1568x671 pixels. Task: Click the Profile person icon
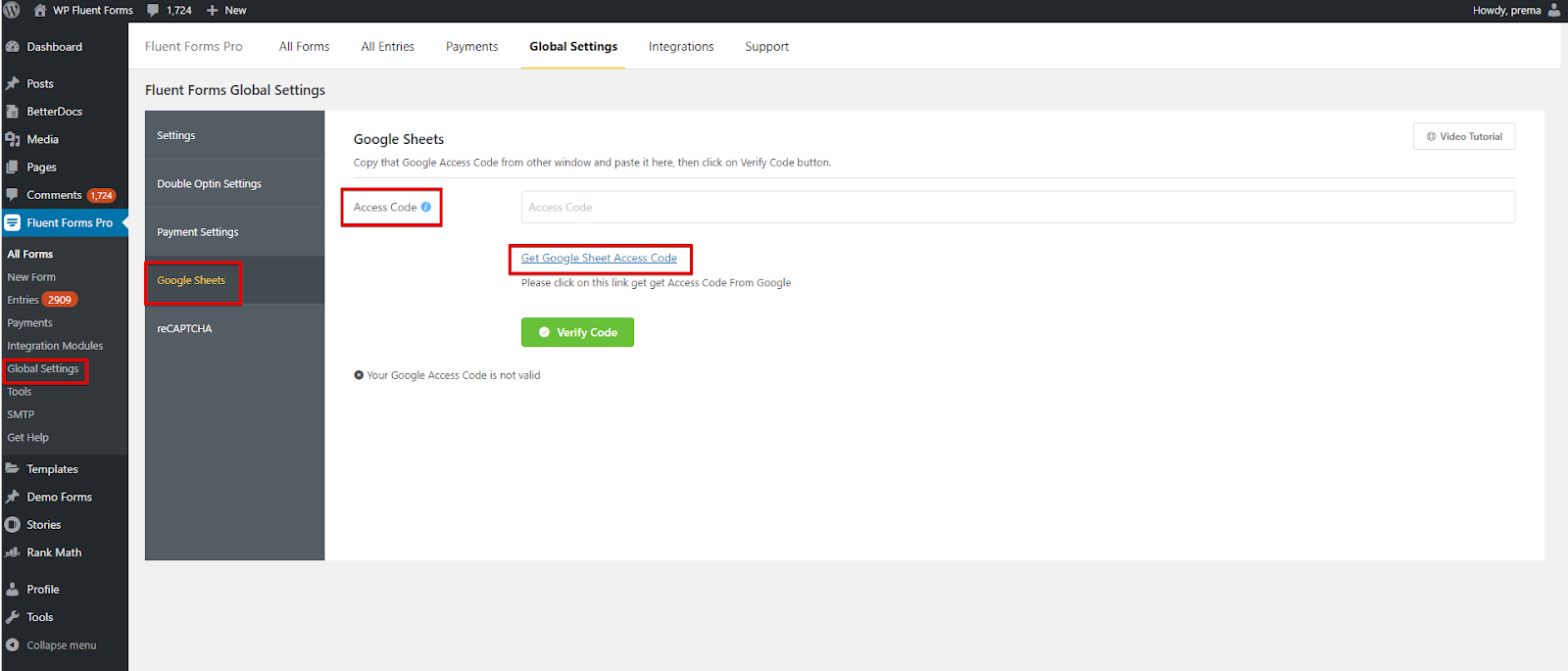(x=13, y=590)
